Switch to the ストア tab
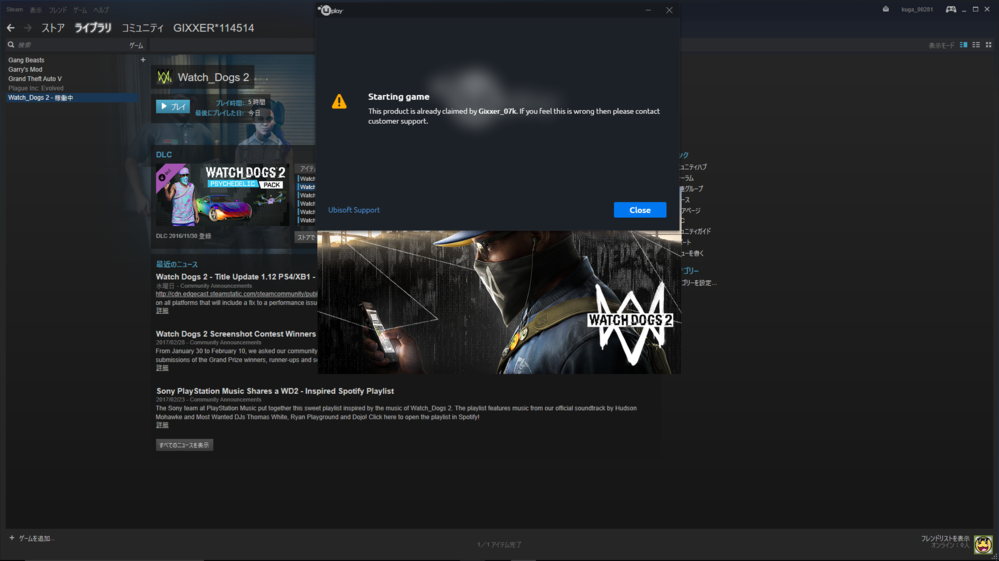Screen dimensions: 999x561 [x=53, y=28]
